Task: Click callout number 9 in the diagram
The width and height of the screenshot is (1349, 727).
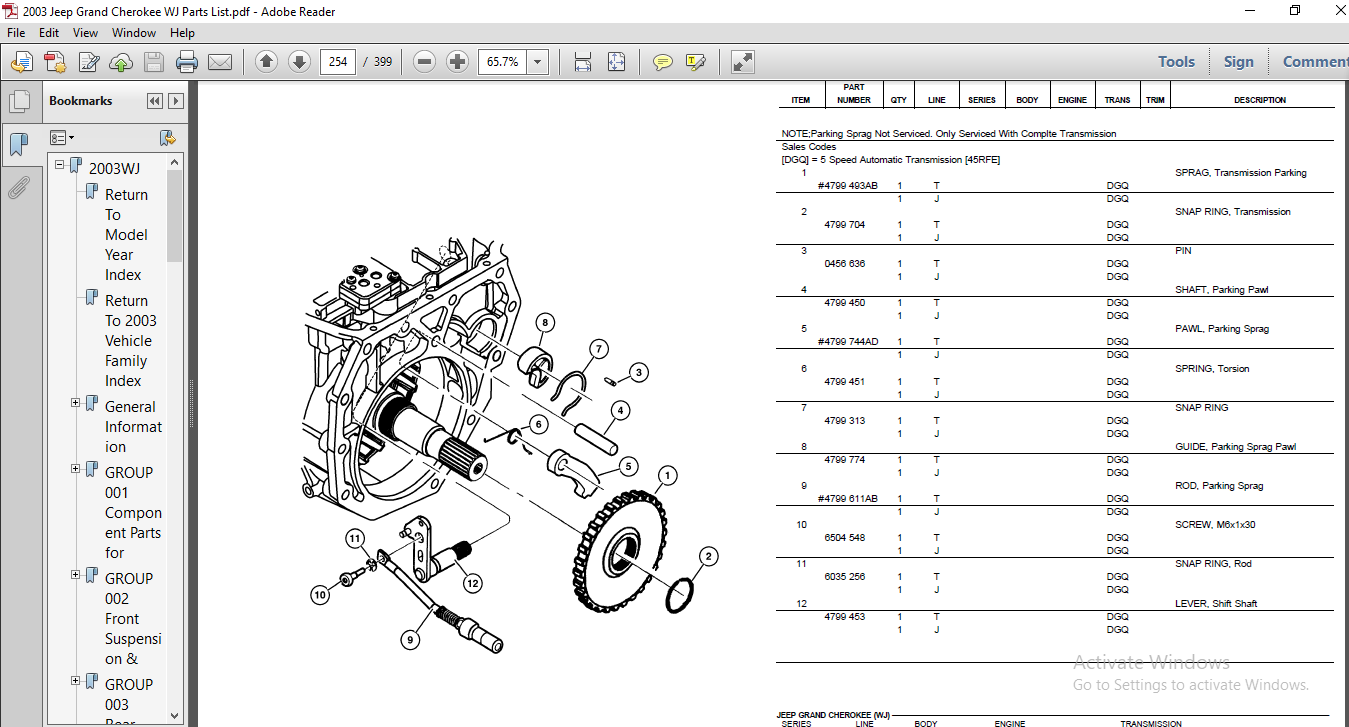Action: point(410,640)
